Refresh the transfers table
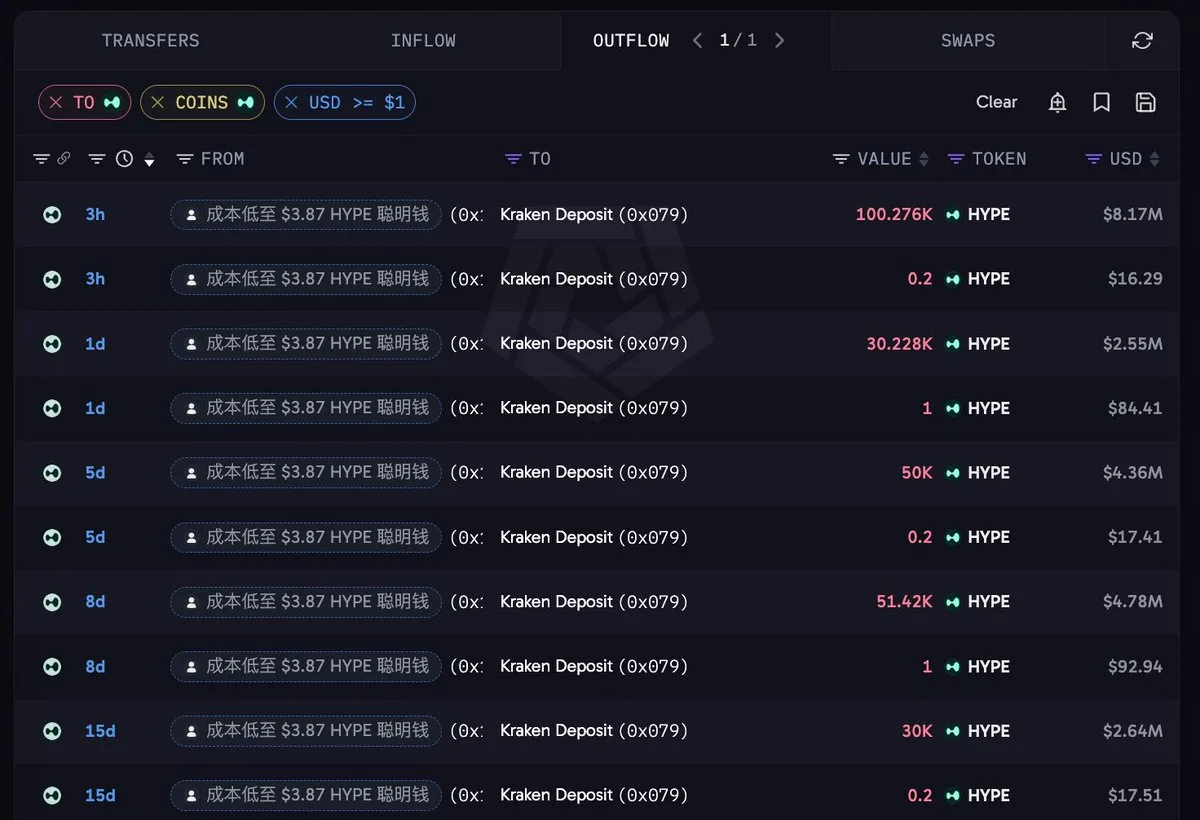 pyautogui.click(x=1142, y=40)
